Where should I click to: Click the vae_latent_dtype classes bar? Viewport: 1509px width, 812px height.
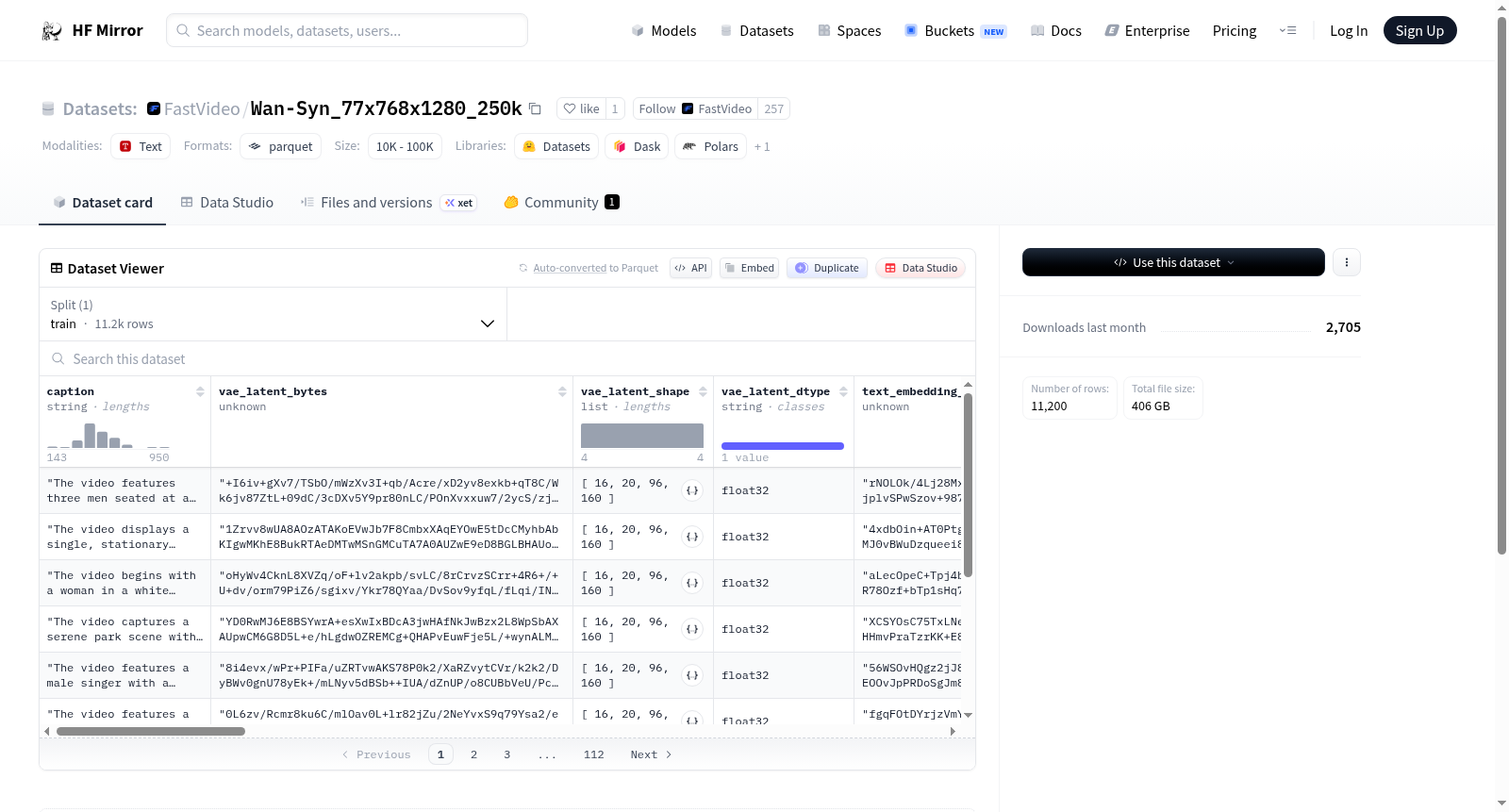[x=783, y=446]
